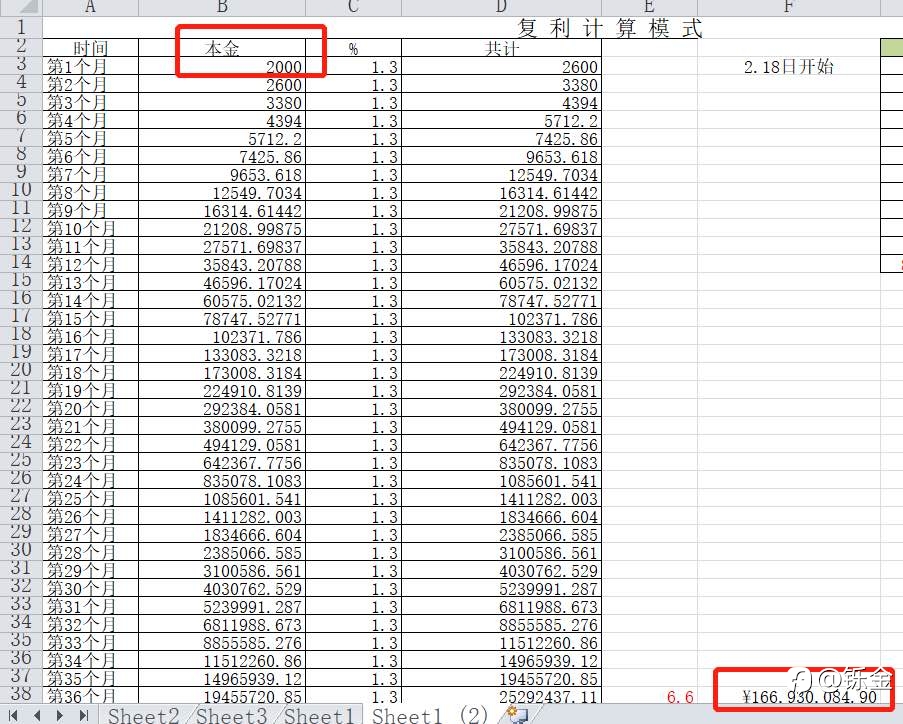The image size is (903, 724).
Task: Click the % header cell
Action: 353,48
